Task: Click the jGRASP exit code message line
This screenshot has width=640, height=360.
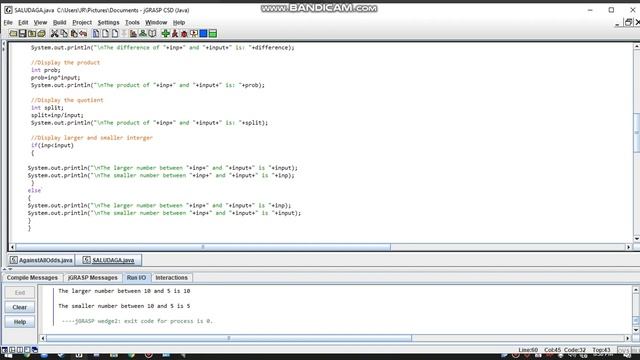Action: coord(137,321)
